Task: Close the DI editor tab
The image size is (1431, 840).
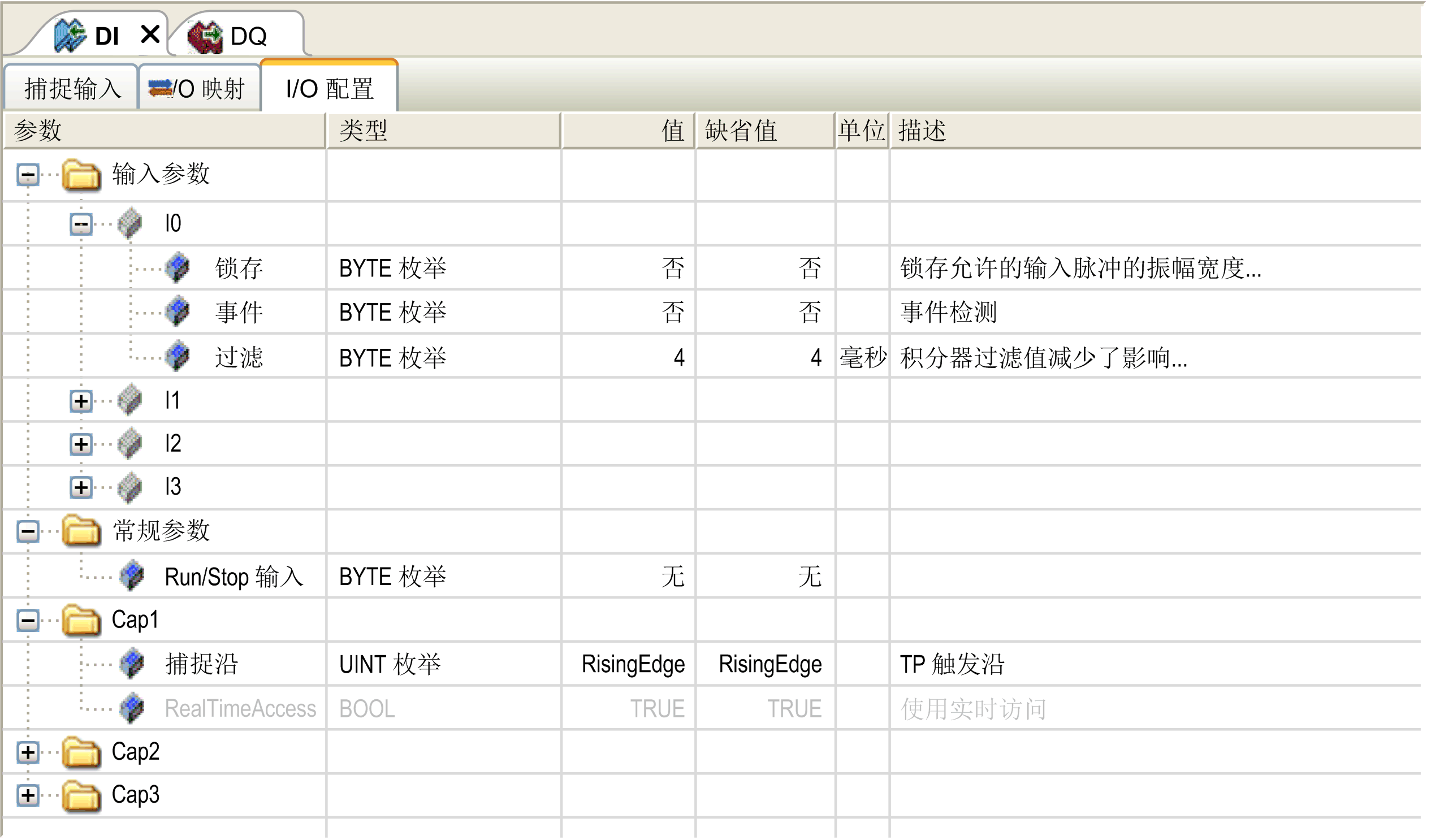Action: [150, 34]
